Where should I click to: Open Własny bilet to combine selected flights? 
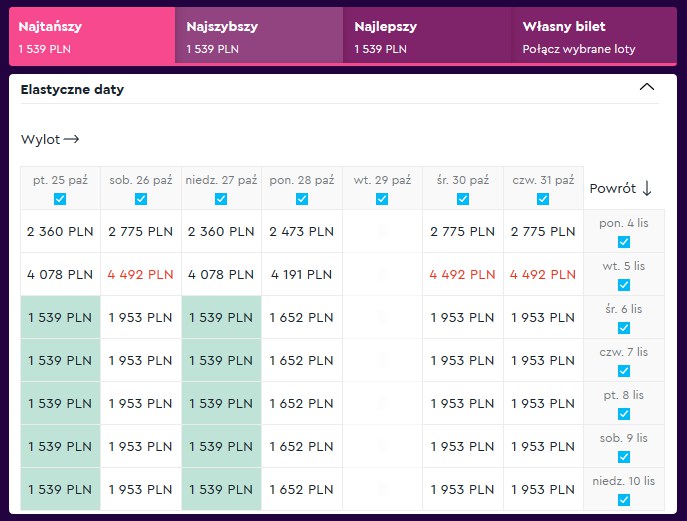pyautogui.click(x=594, y=36)
